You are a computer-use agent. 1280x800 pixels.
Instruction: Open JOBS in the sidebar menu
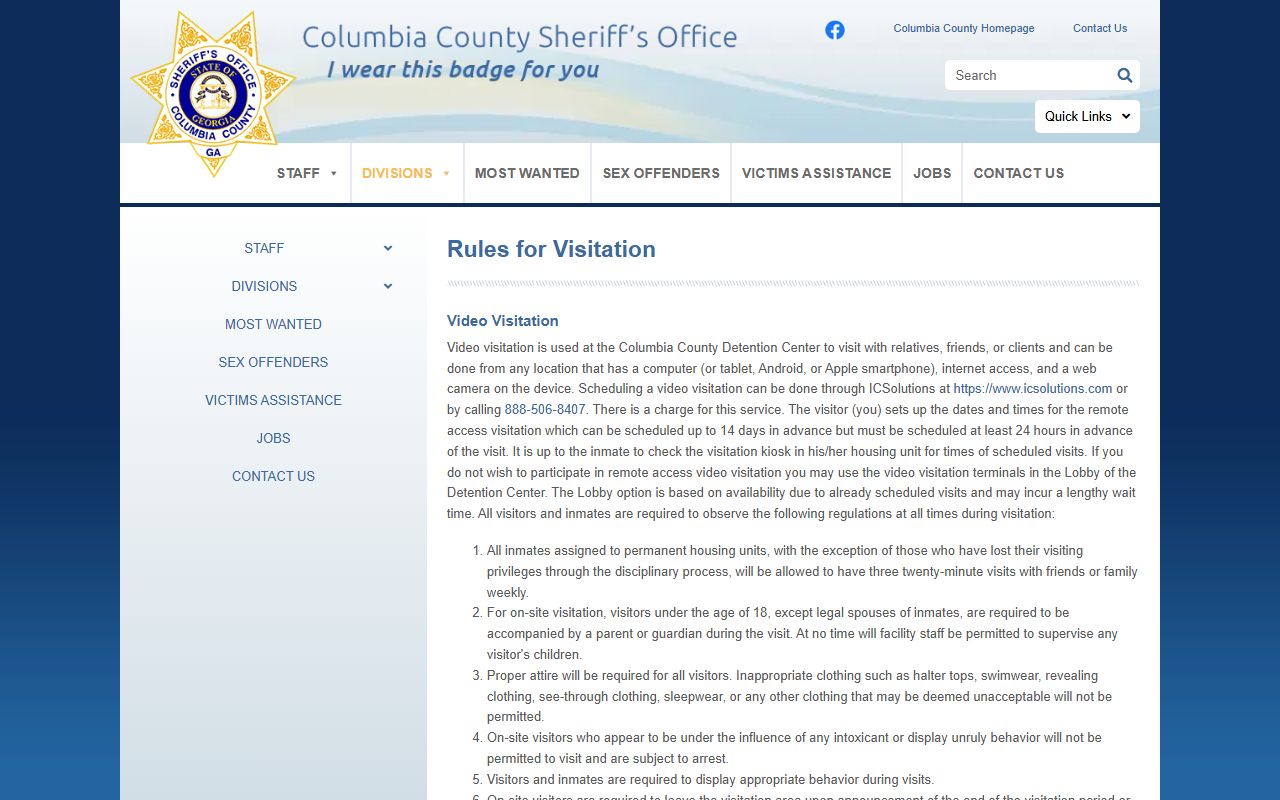click(273, 438)
